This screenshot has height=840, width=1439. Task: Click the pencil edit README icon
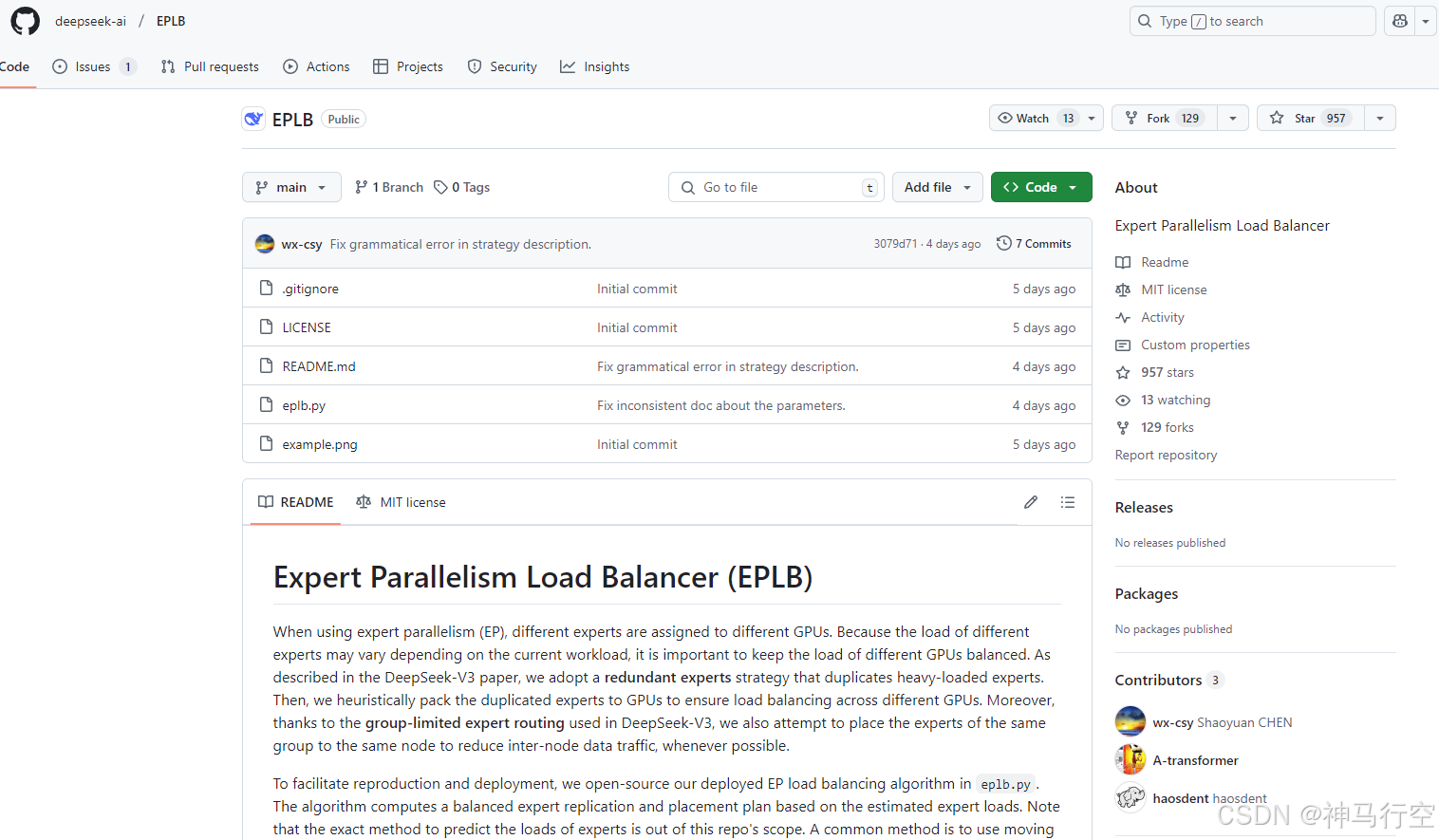click(1031, 502)
